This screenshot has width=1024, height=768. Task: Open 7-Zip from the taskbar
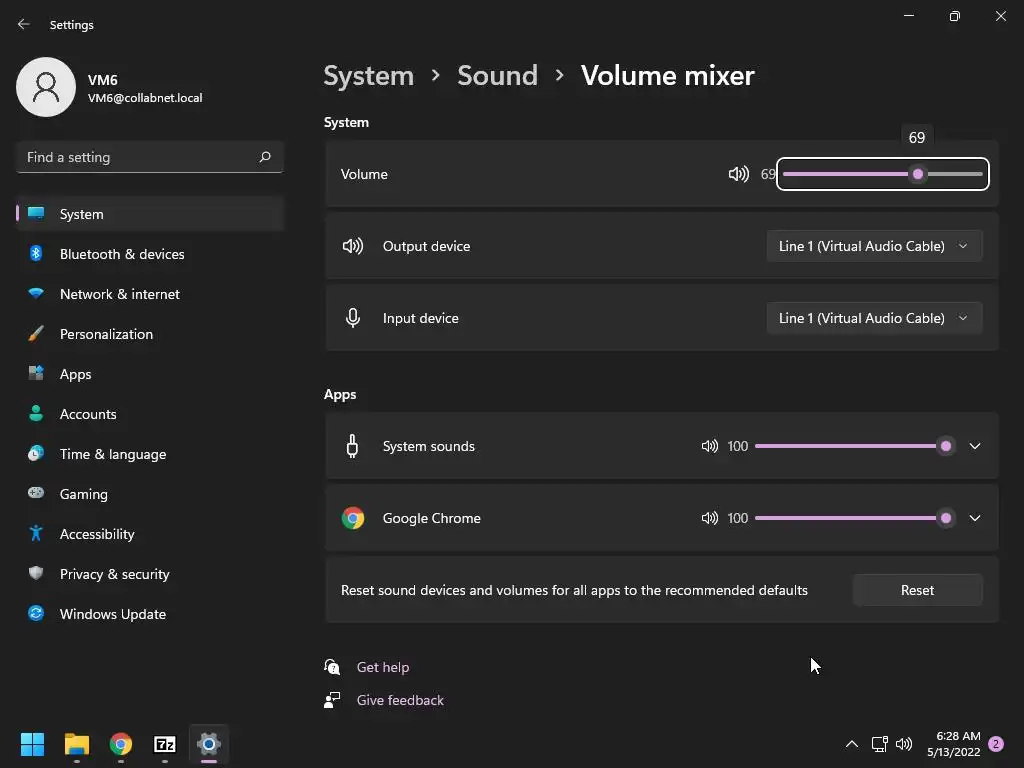coord(165,744)
